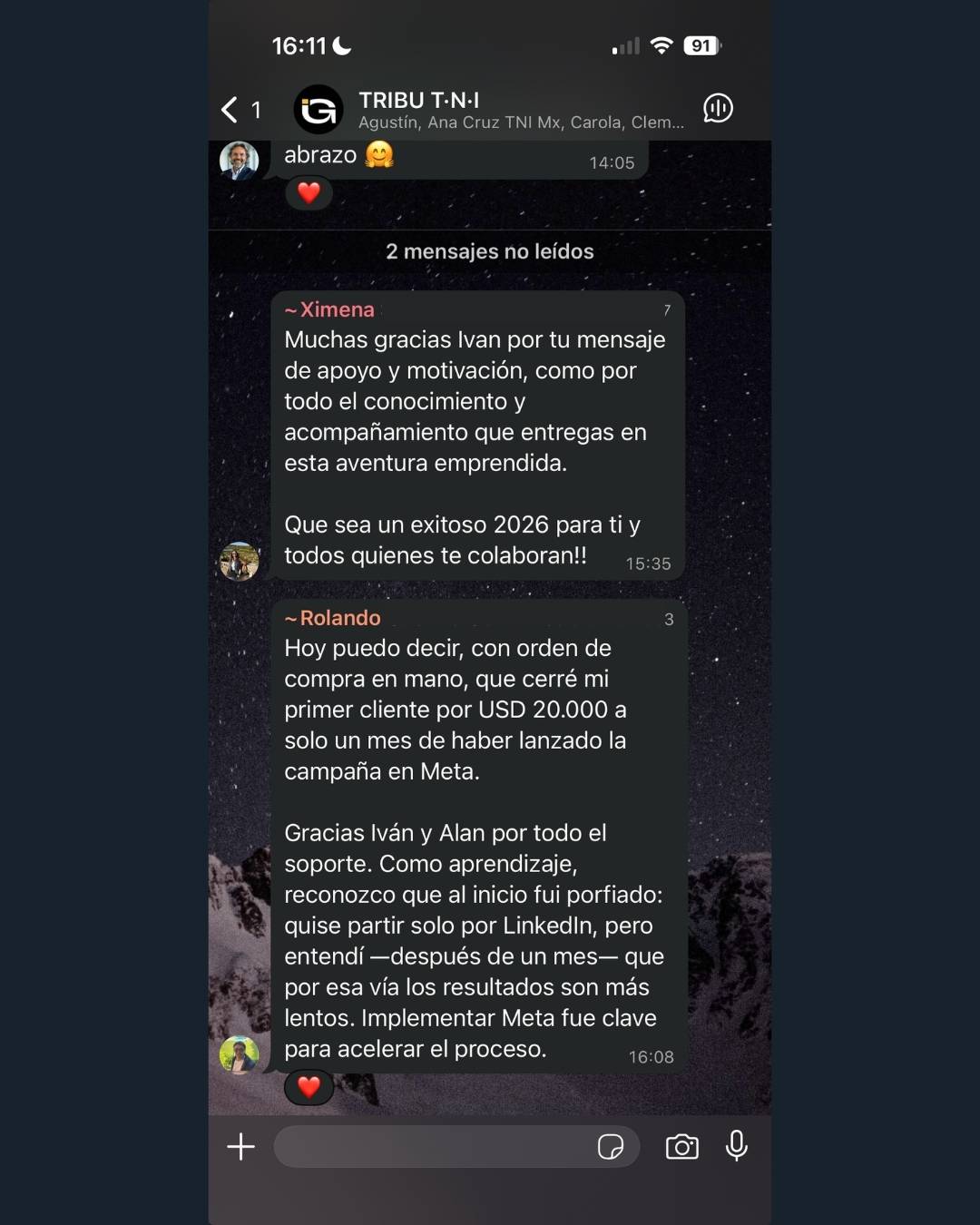This screenshot has height=1225, width=980.
Task: Tap heart reaction under Rolando's message
Action: pos(309,1087)
